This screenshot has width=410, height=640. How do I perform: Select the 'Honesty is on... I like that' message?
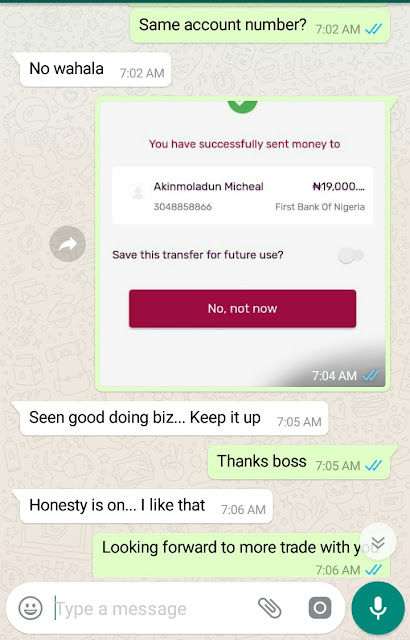click(146, 506)
